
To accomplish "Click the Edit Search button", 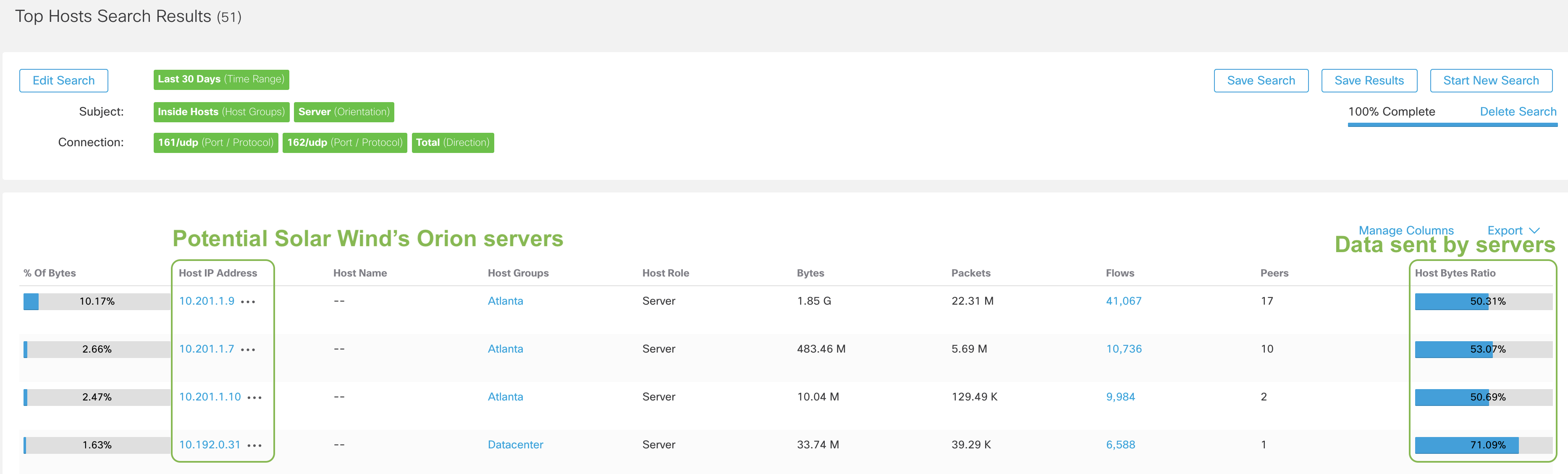I will point(63,80).
